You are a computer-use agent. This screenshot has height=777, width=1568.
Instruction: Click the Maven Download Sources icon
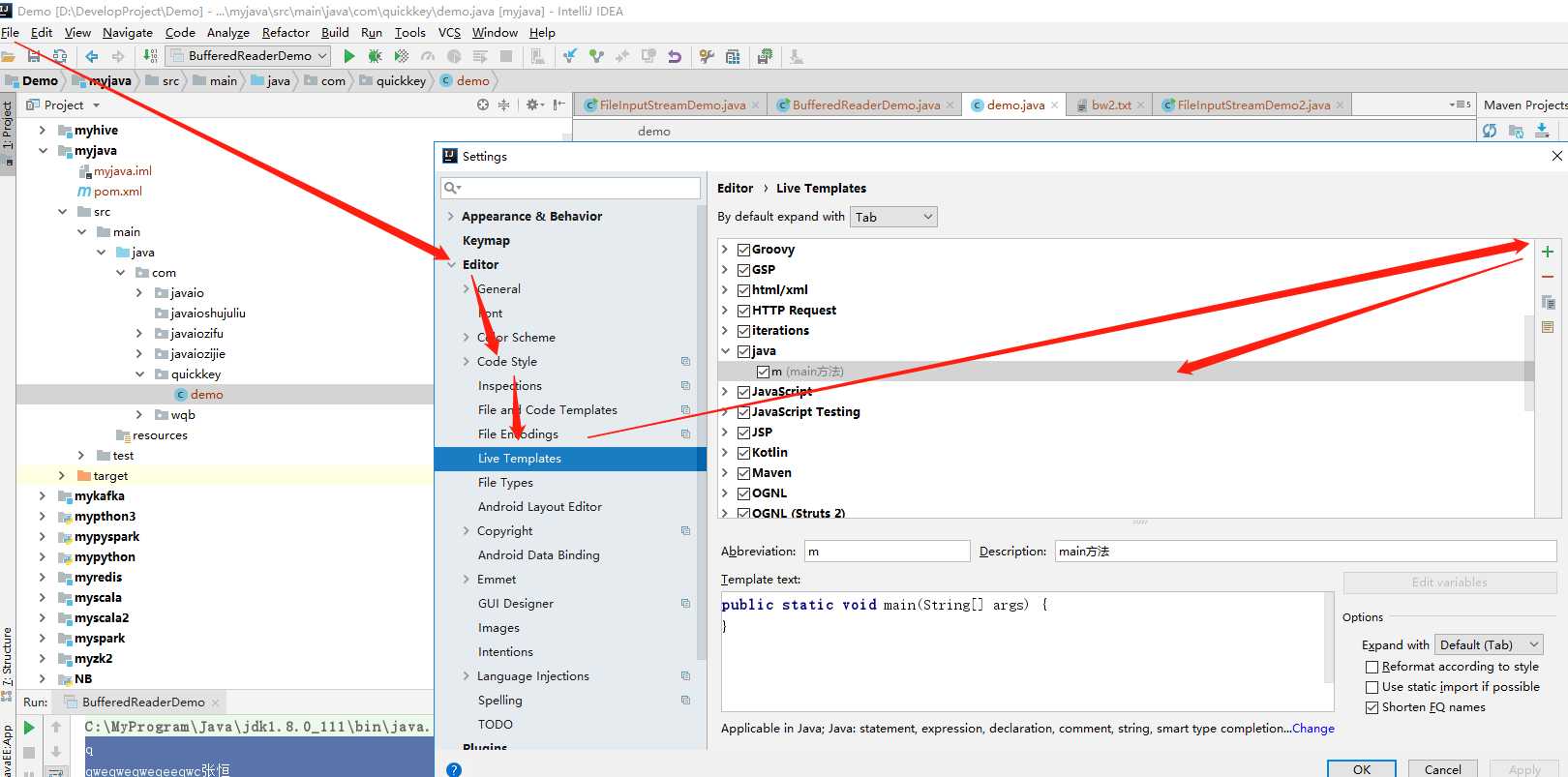pos(1542,131)
